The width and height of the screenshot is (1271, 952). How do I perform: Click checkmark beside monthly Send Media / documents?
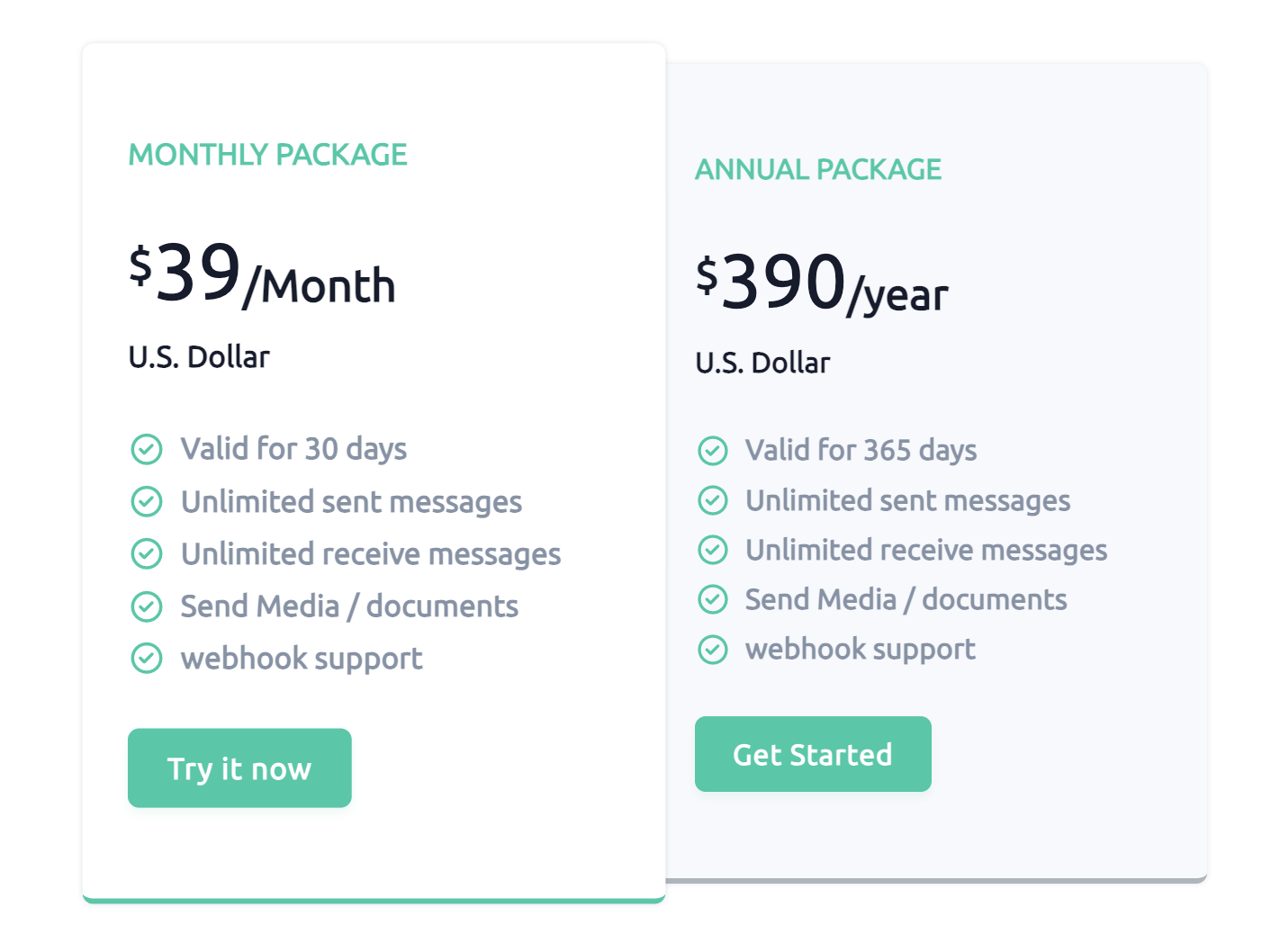[x=147, y=606]
